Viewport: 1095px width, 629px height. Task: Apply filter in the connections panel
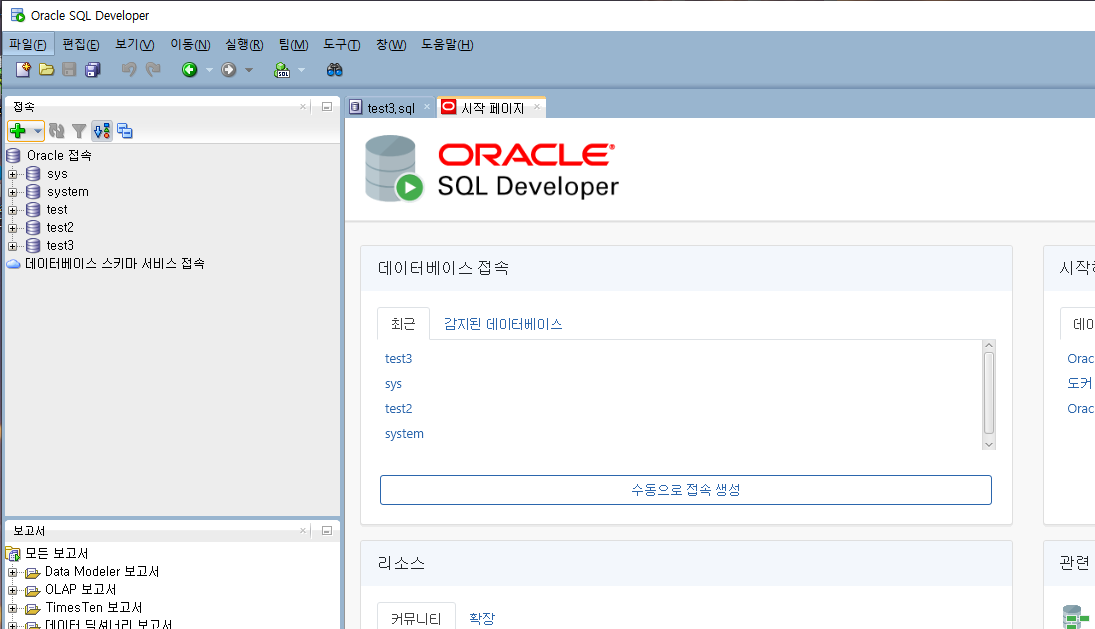pos(79,131)
